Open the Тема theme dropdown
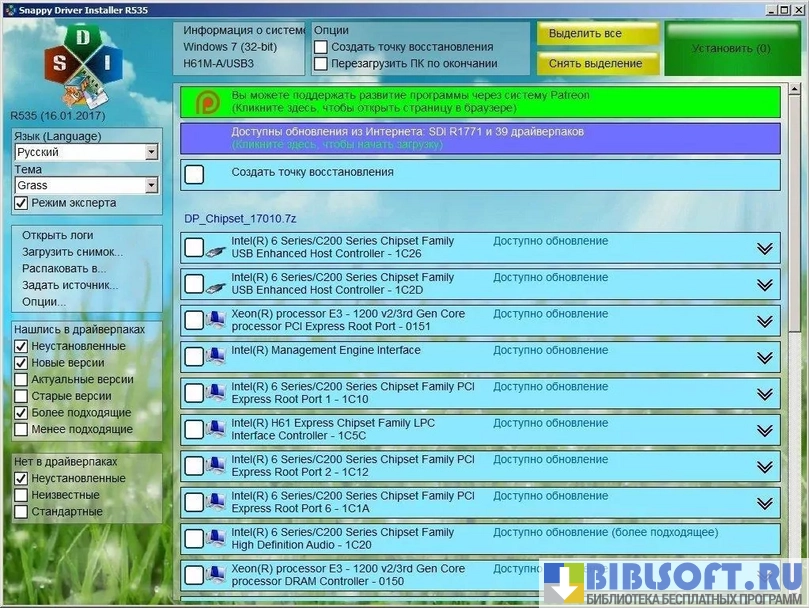 pos(151,185)
